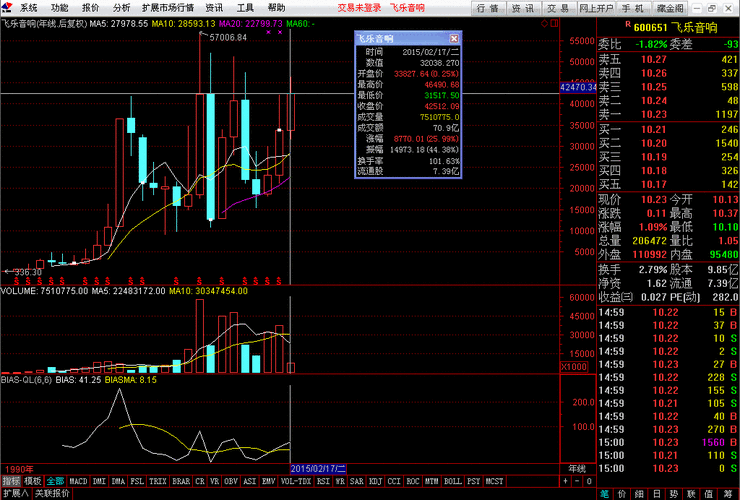Open the 报价 menu

click(x=91, y=8)
